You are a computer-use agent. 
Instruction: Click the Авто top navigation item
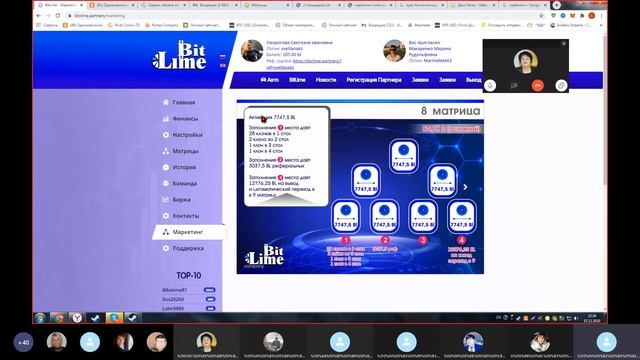pos(269,80)
